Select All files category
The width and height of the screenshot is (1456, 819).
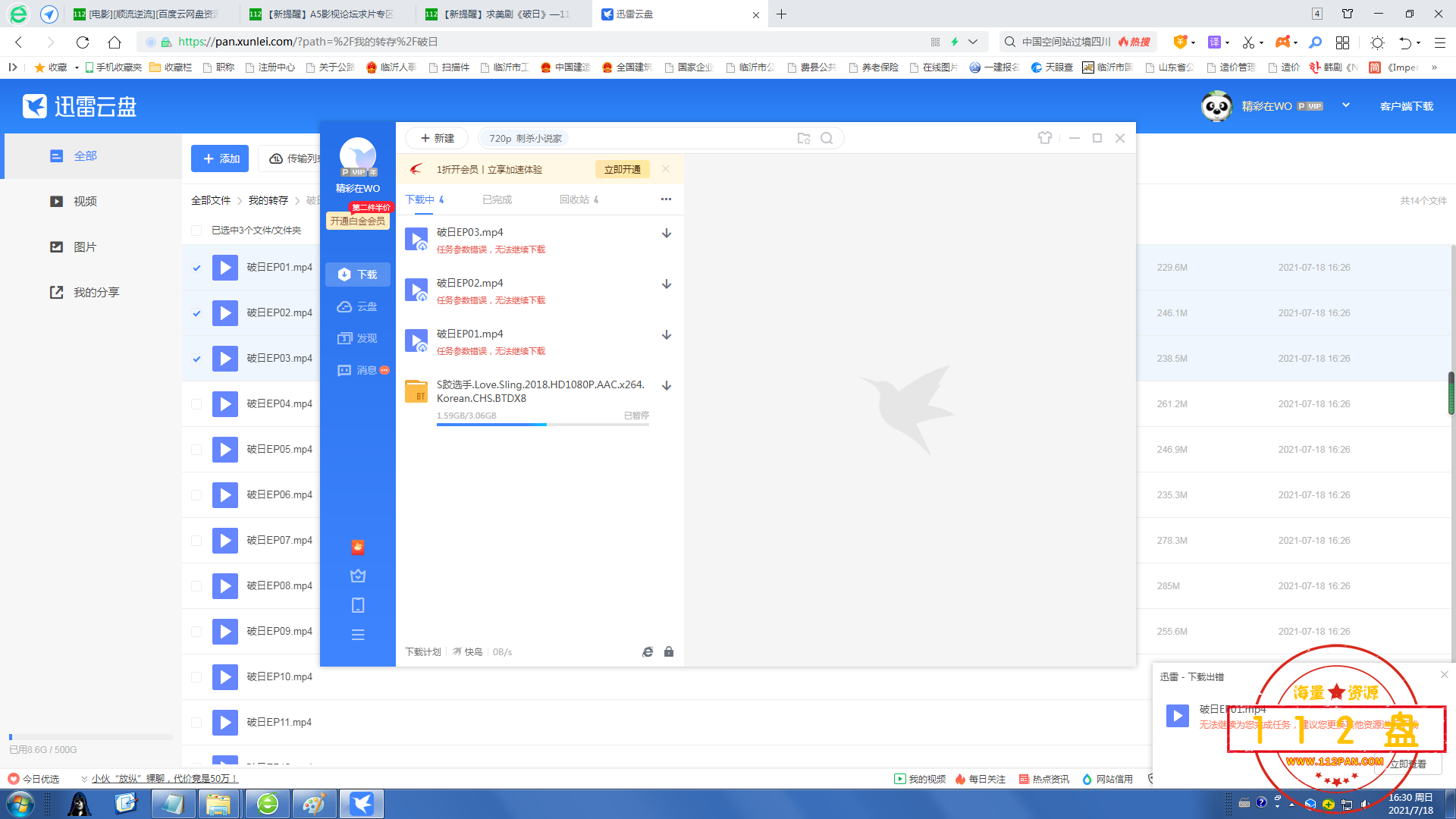(93, 156)
